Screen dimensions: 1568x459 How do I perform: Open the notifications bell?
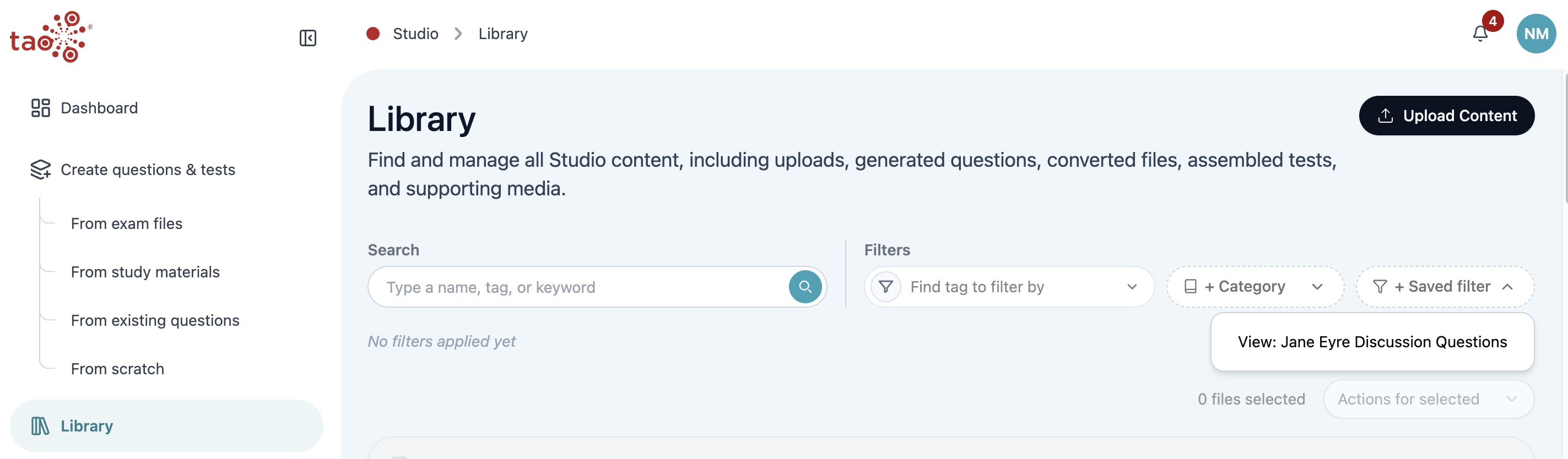(x=1480, y=34)
